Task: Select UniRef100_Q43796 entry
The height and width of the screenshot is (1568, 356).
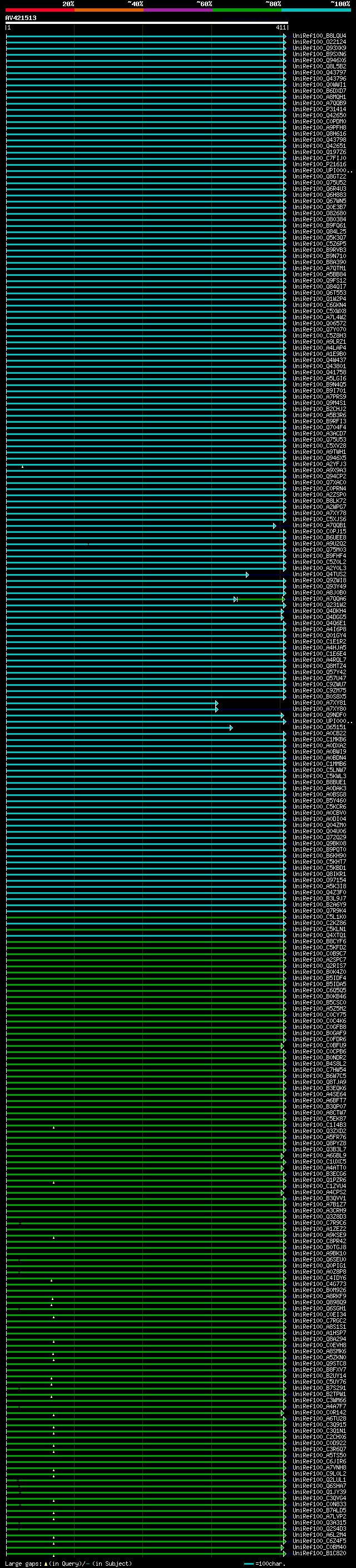Action: coord(319,78)
